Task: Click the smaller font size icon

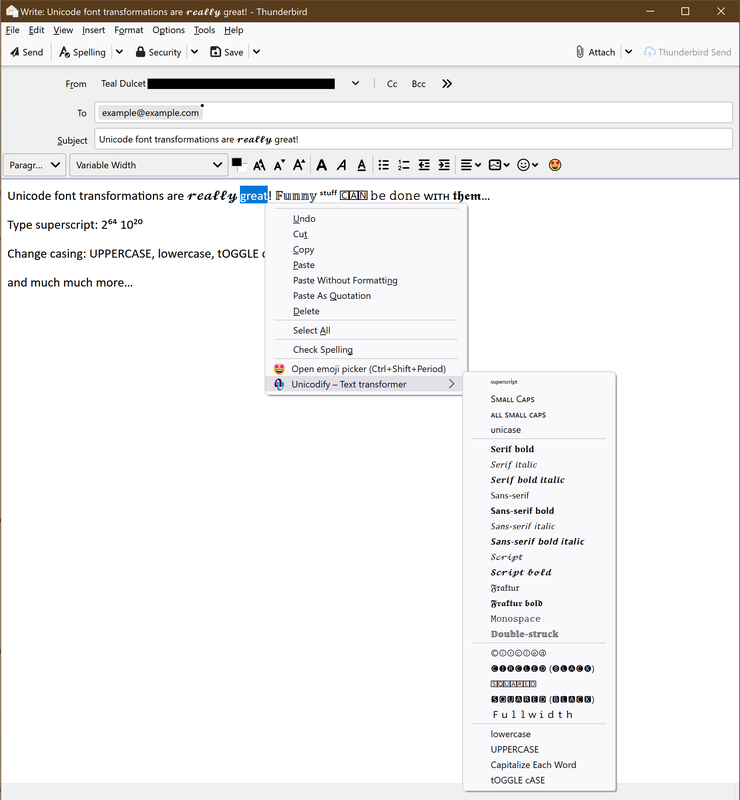Action: 279,165
